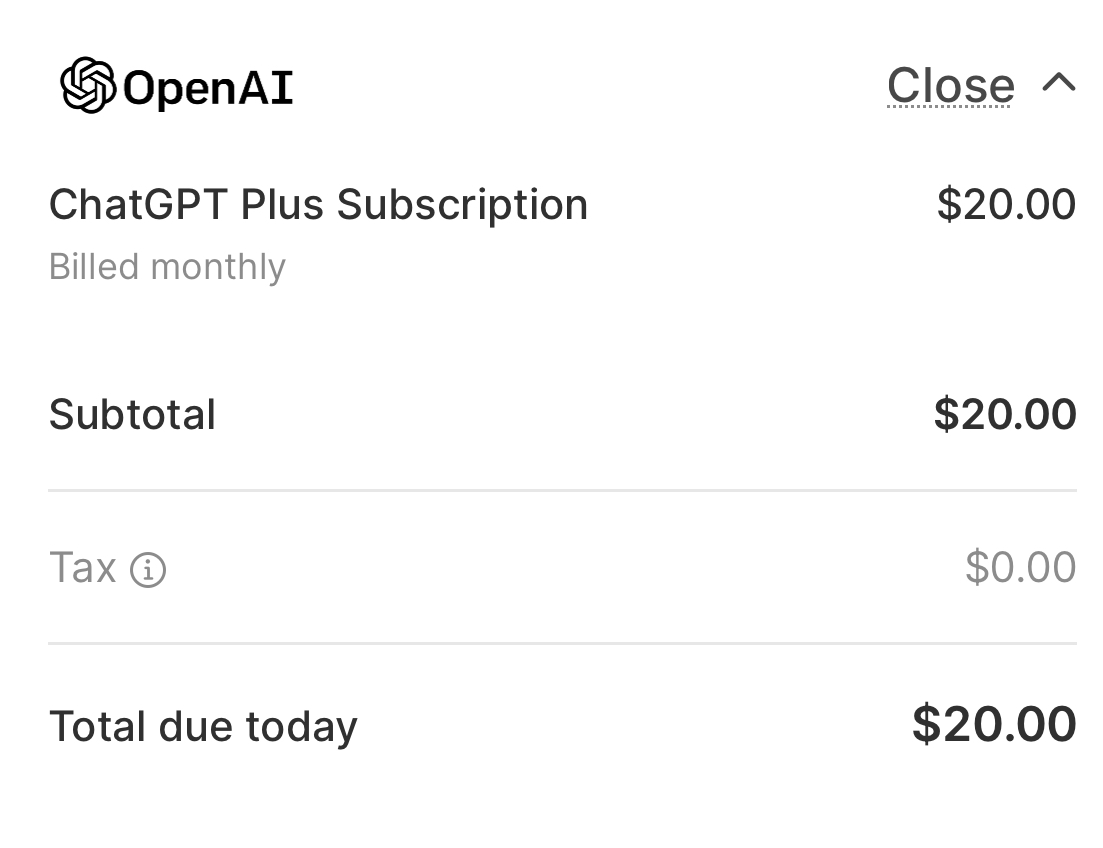Click the OpenAI wordmark text
This screenshot has height=848, width=1103.
pos(208,88)
